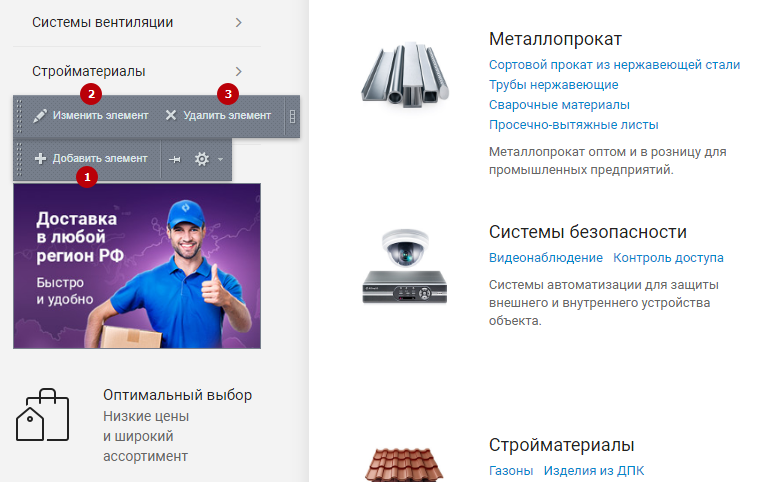Expand the Стройматериалы sidebar chevron
The height and width of the screenshot is (482, 759).
pyautogui.click(x=238, y=71)
